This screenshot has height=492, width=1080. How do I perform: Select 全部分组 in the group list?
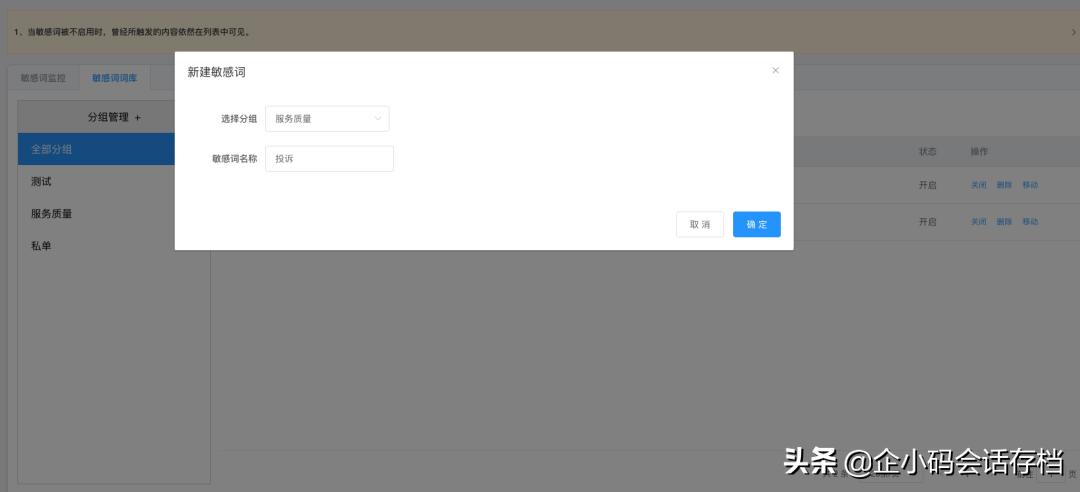coord(96,149)
